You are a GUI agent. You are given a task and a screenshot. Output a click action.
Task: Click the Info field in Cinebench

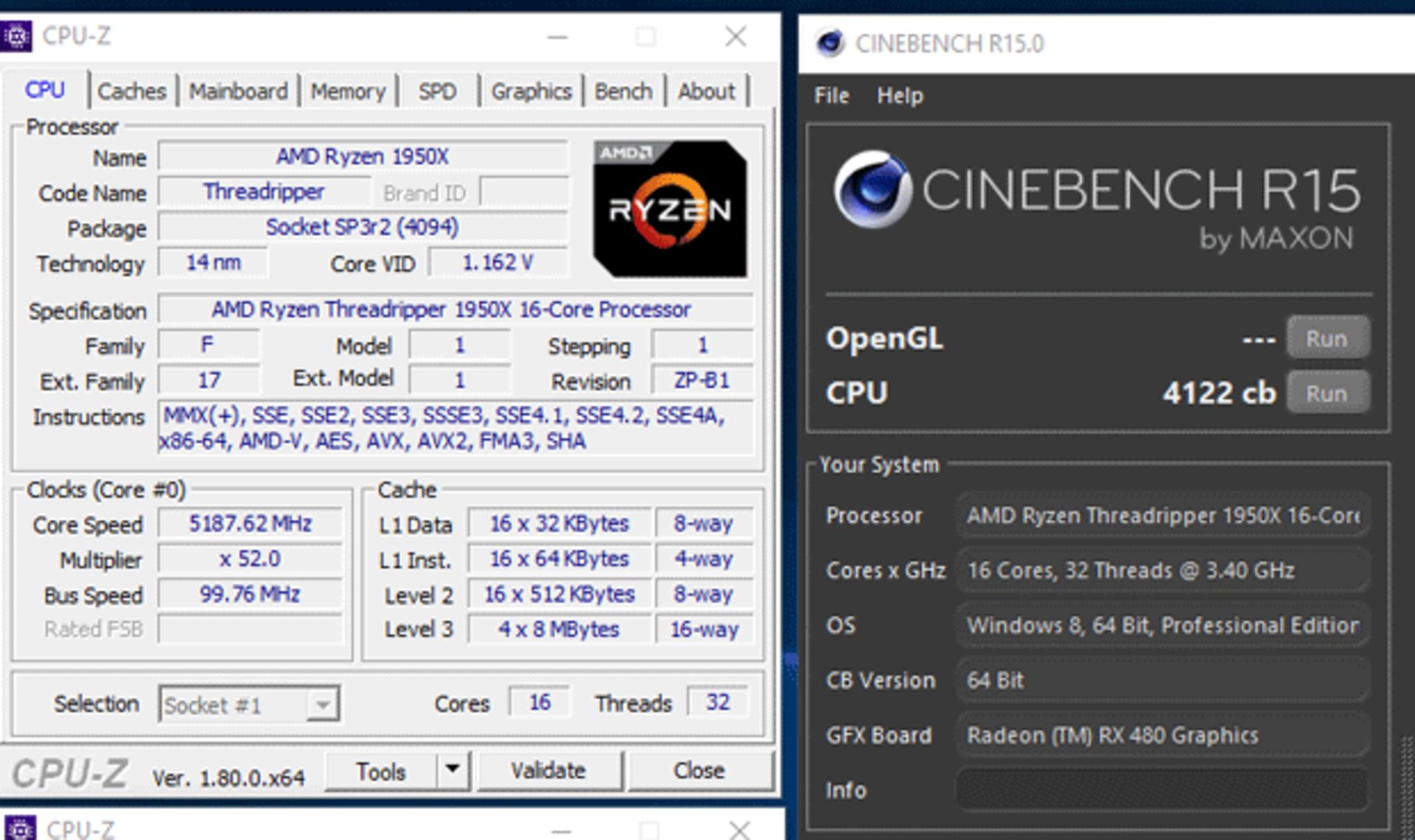click(1161, 790)
